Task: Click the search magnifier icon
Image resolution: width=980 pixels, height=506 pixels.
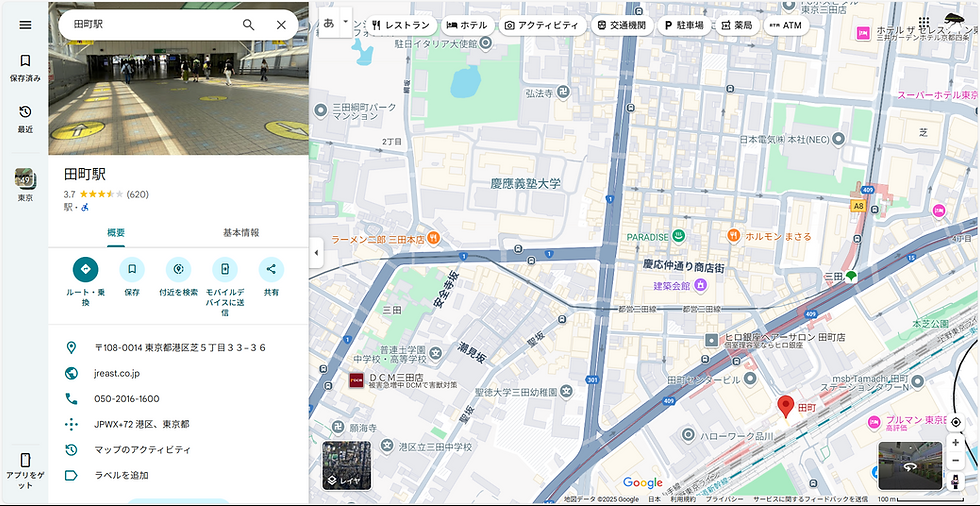Action: (249, 25)
